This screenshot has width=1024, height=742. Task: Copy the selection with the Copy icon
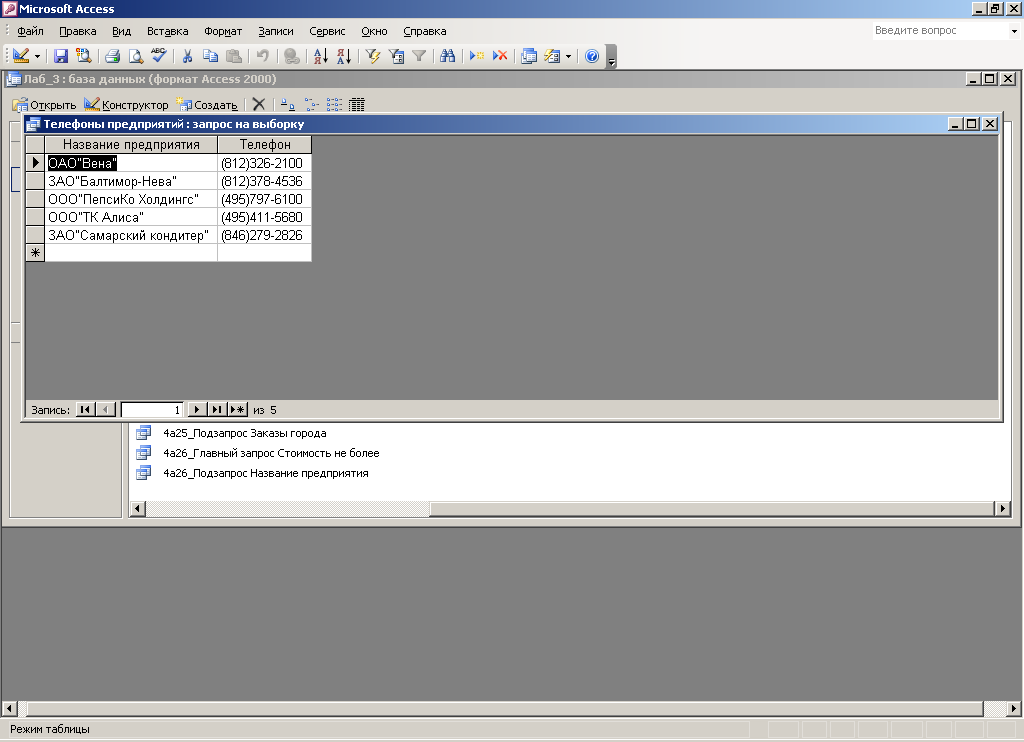pyautogui.click(x=210, y=56)
